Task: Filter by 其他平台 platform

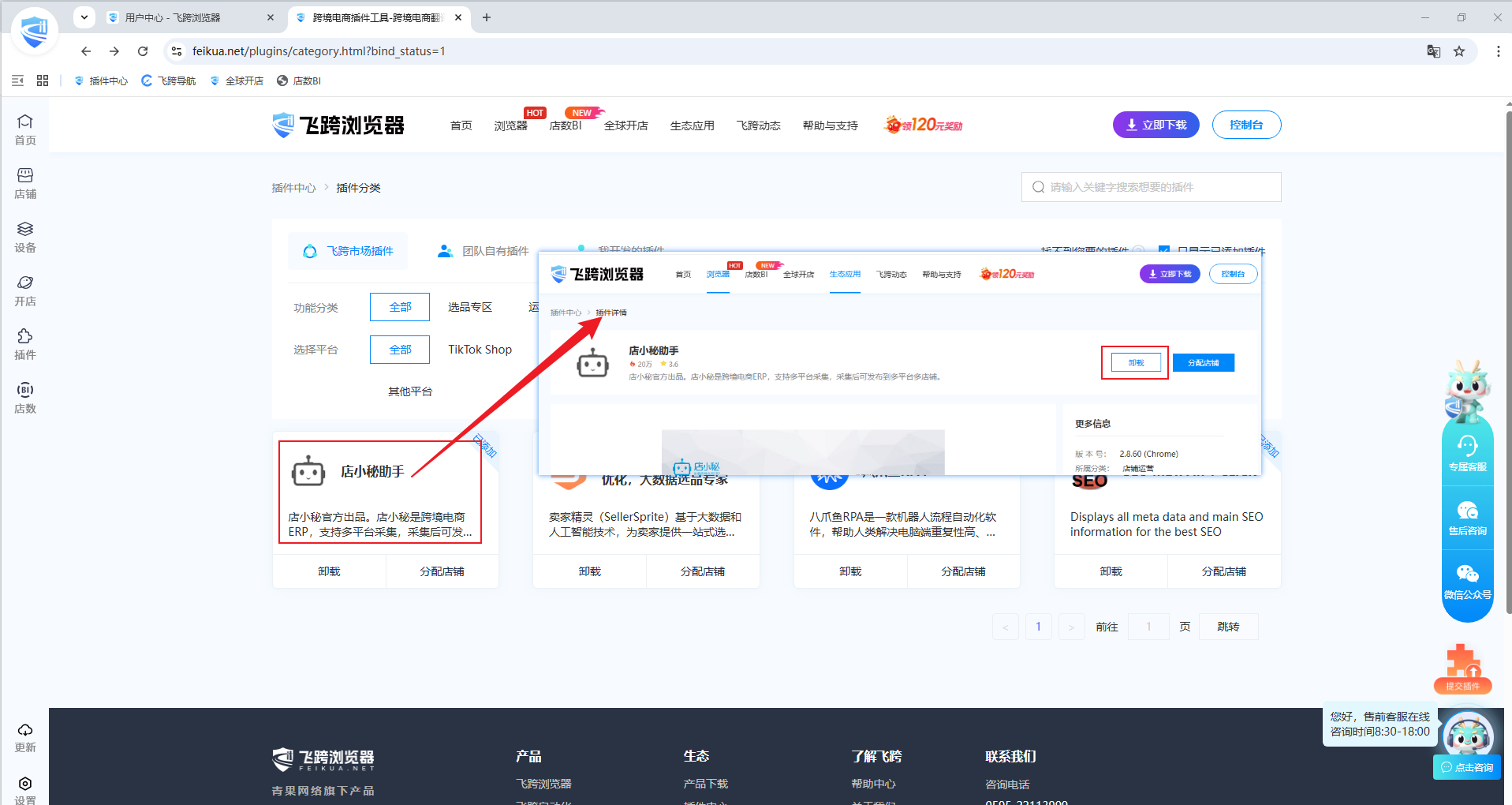Action: click(x=410, y=391)
